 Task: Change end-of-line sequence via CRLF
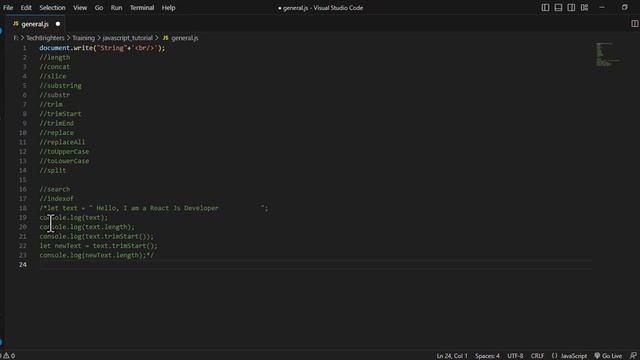coord(537,356)
